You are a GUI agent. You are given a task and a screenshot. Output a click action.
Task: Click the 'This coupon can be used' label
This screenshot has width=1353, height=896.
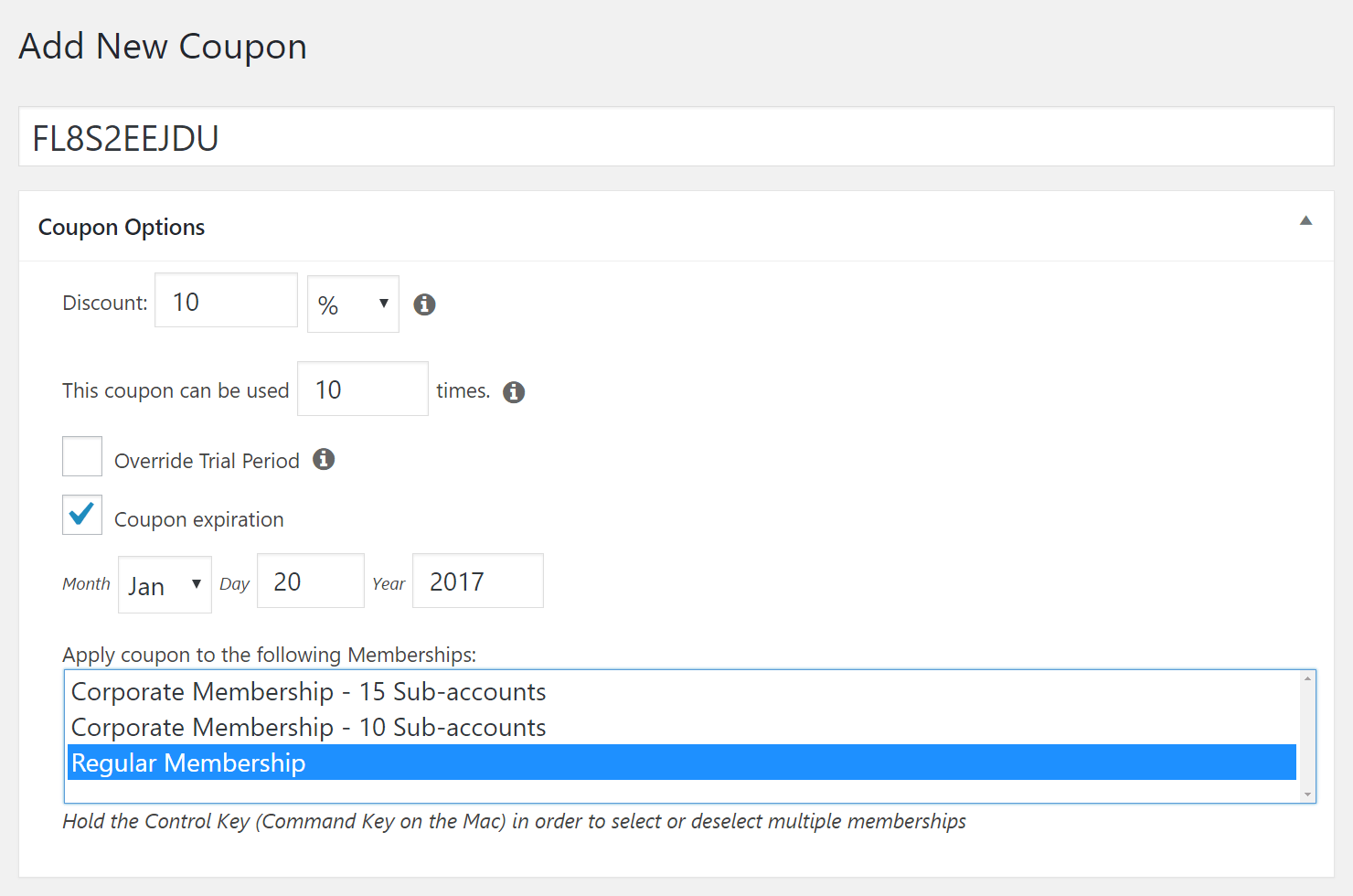pos(176,390)
